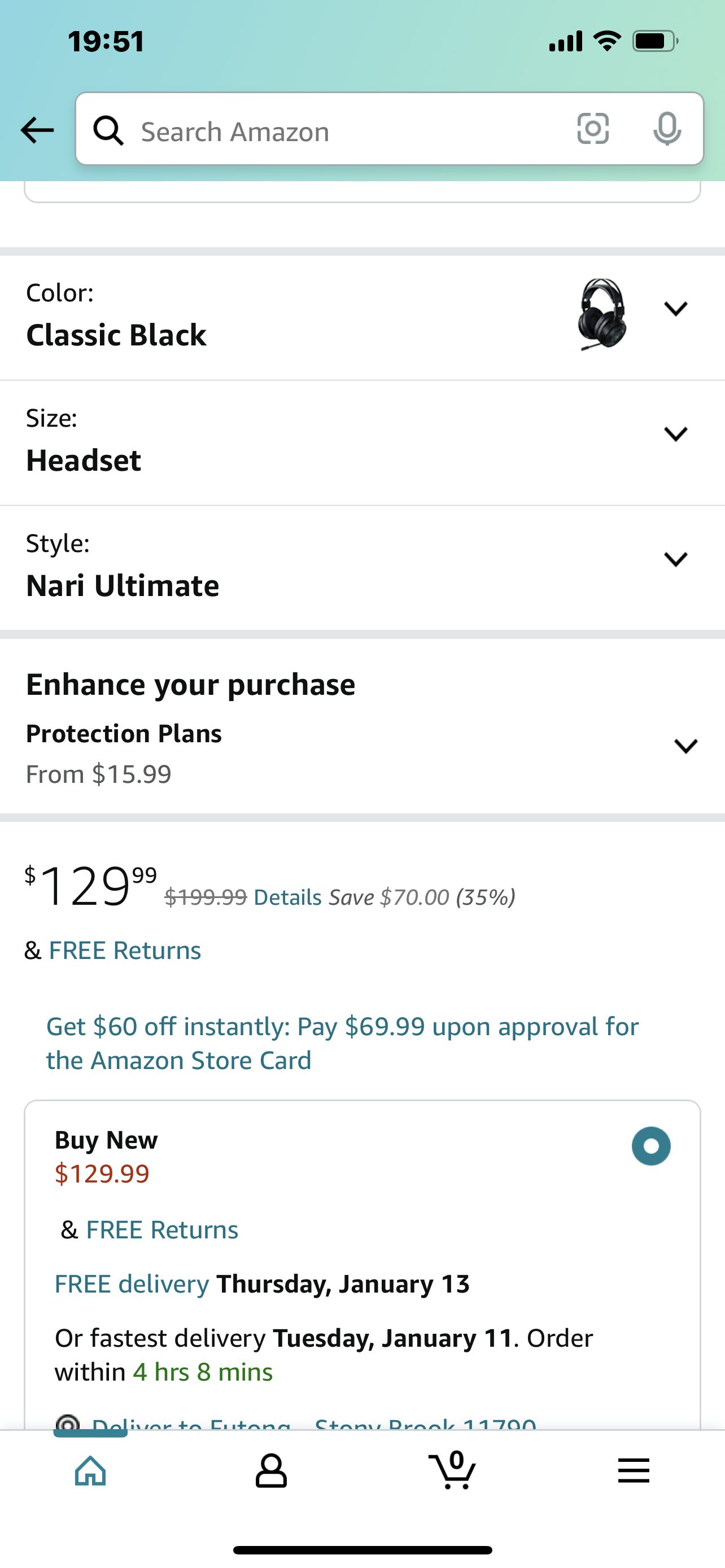The image size is (725, 1568).
Task: Tap the magnifying glass search icon
Action: [x=108, y=130]
